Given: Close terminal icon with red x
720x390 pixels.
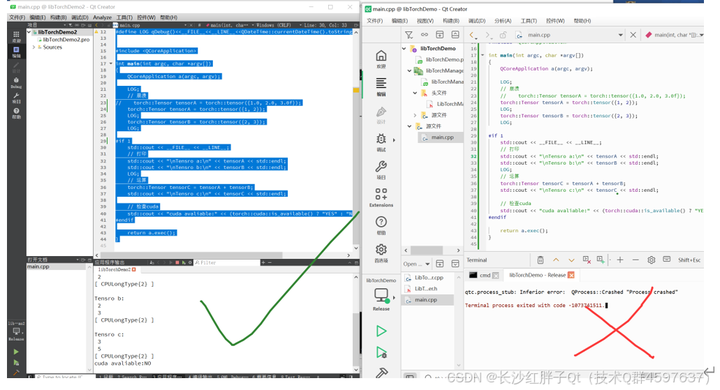Looking at the screenshot, I should pyautogui.click(x=586, y=260).
